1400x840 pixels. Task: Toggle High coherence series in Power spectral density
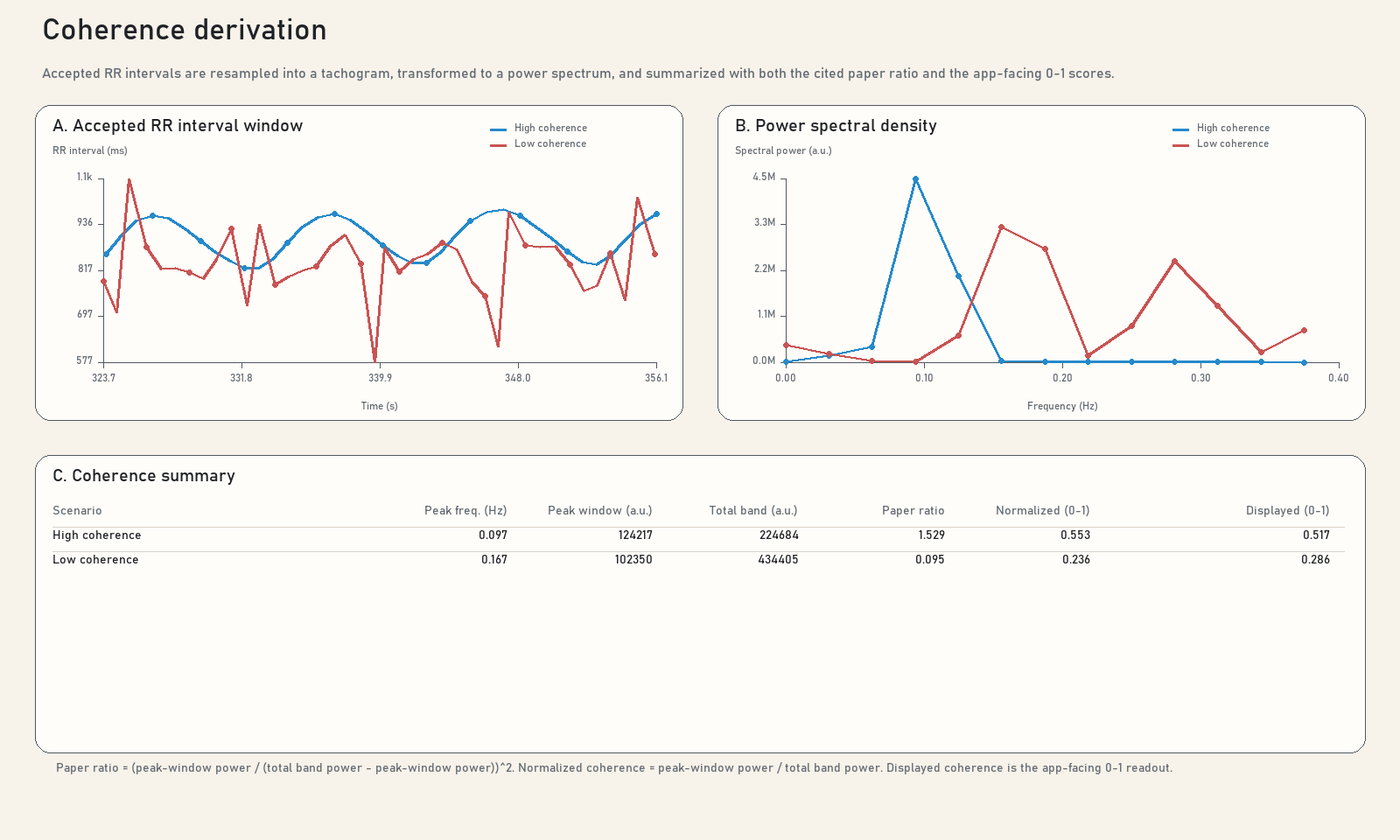point(1221,128)
